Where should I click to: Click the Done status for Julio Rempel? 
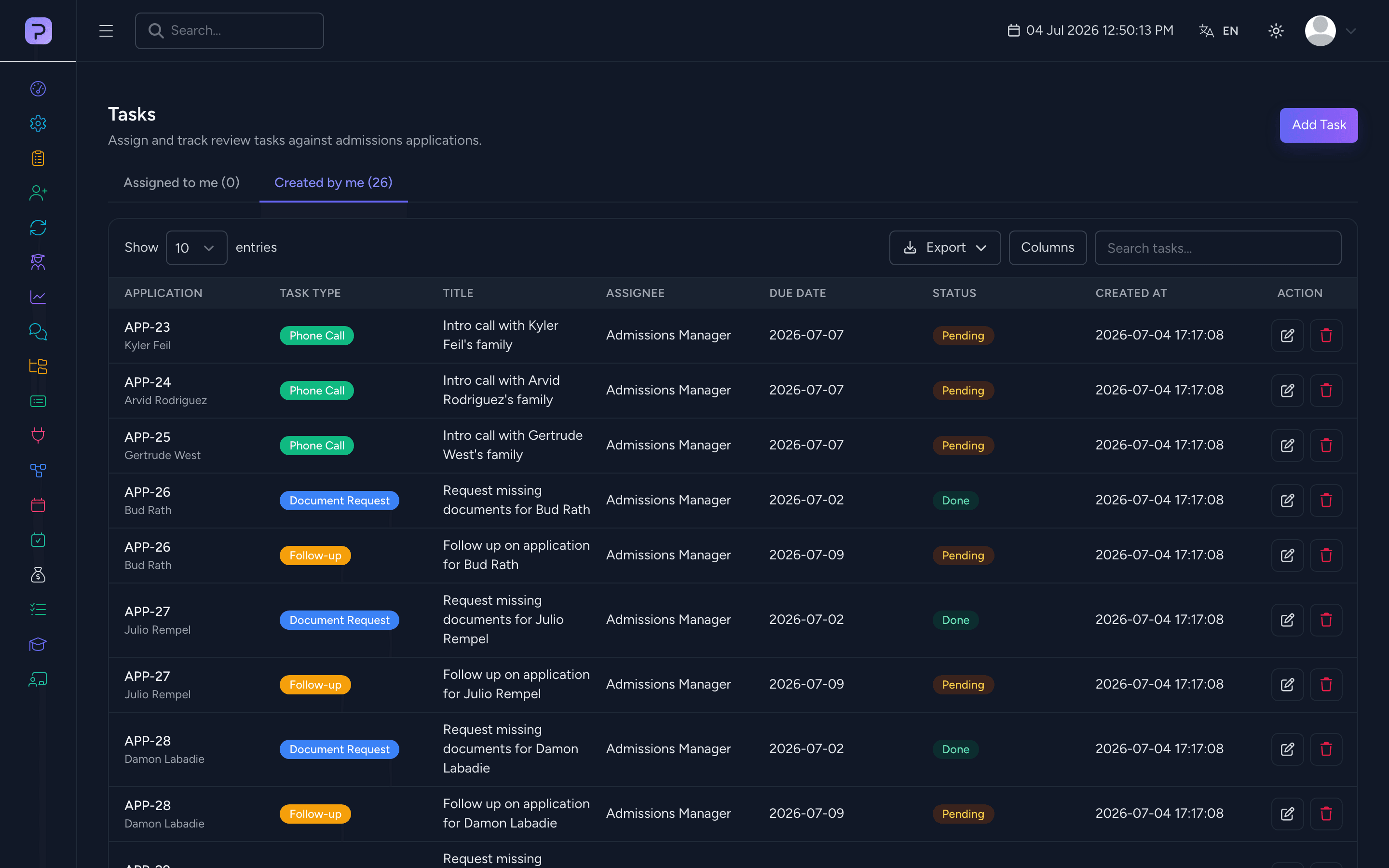click(x=955, y=621)
